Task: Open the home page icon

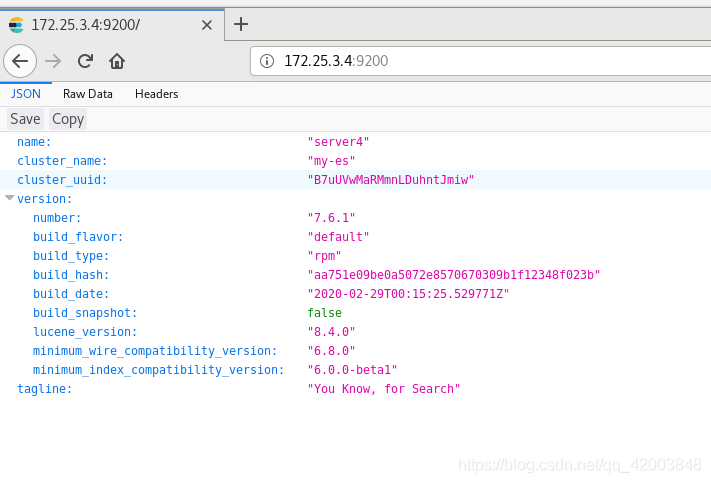Action: coord(117,61)
